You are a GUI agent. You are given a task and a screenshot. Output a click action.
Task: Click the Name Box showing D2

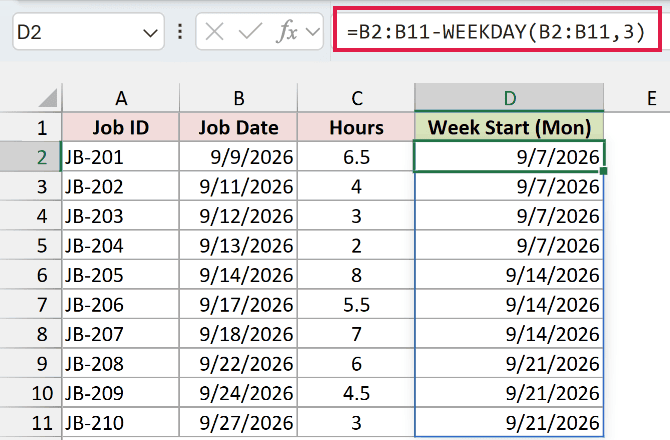coord(88,32)
